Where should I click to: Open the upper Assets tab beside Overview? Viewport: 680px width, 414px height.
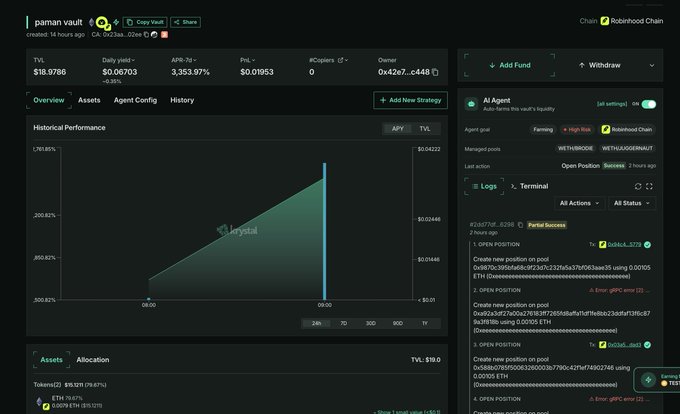point(89,100)
